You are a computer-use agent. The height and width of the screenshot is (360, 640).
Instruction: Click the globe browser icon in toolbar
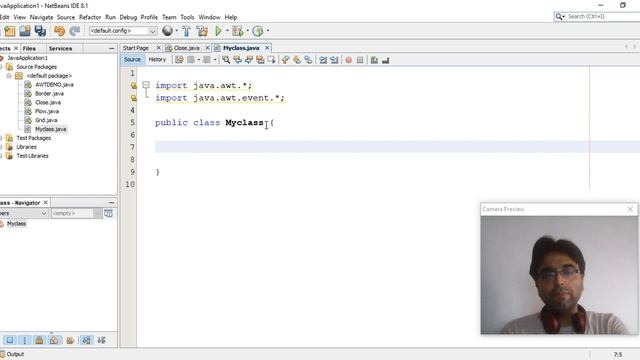(167, 31)
